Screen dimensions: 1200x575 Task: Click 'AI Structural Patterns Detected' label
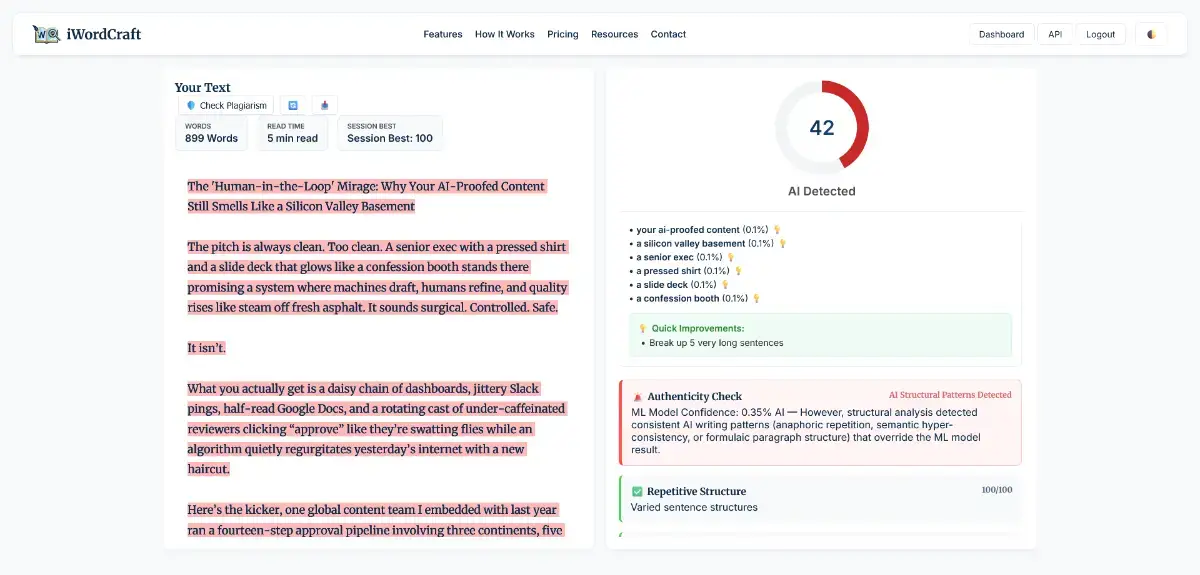950,395
